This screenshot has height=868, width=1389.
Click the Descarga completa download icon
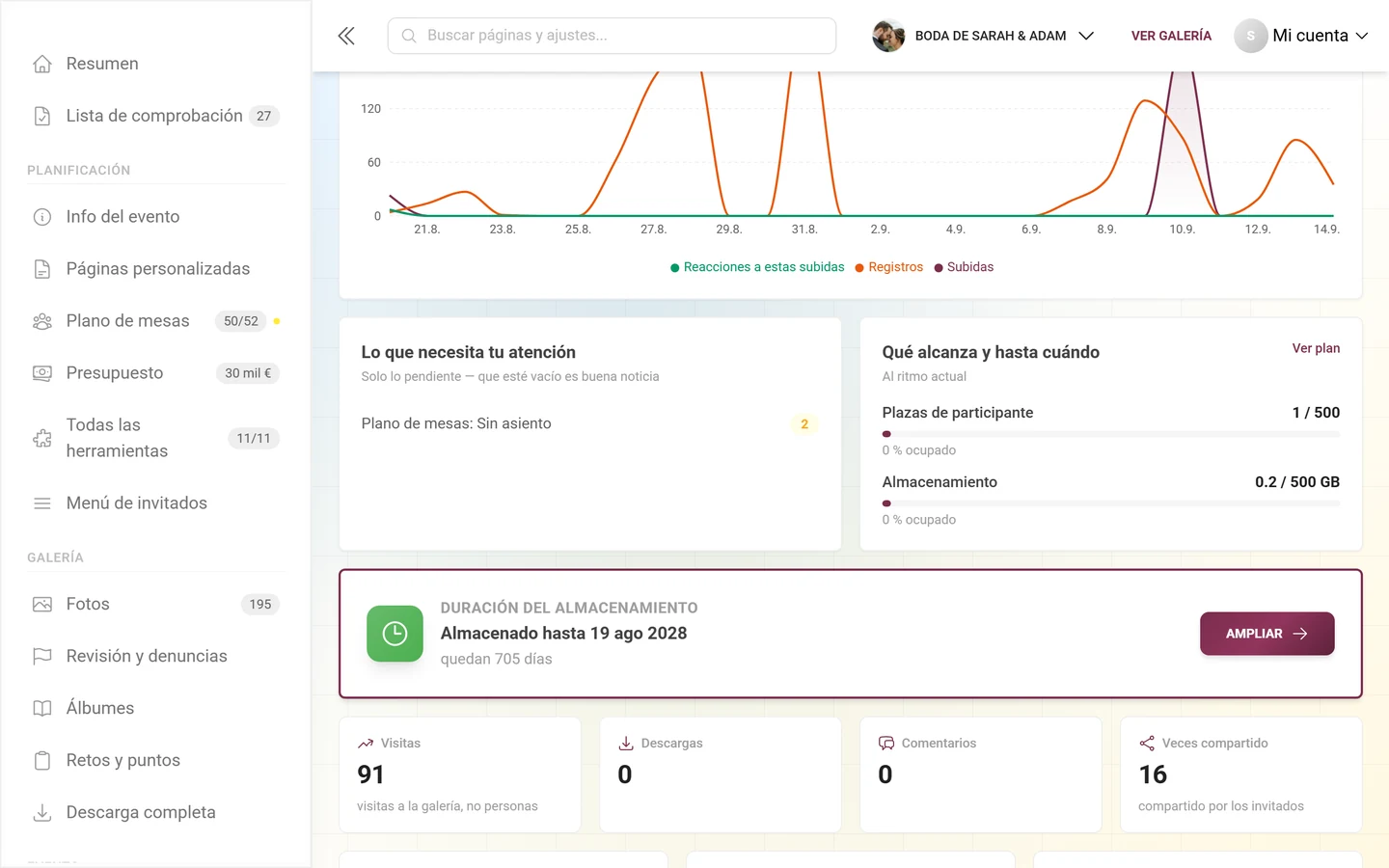42,812
